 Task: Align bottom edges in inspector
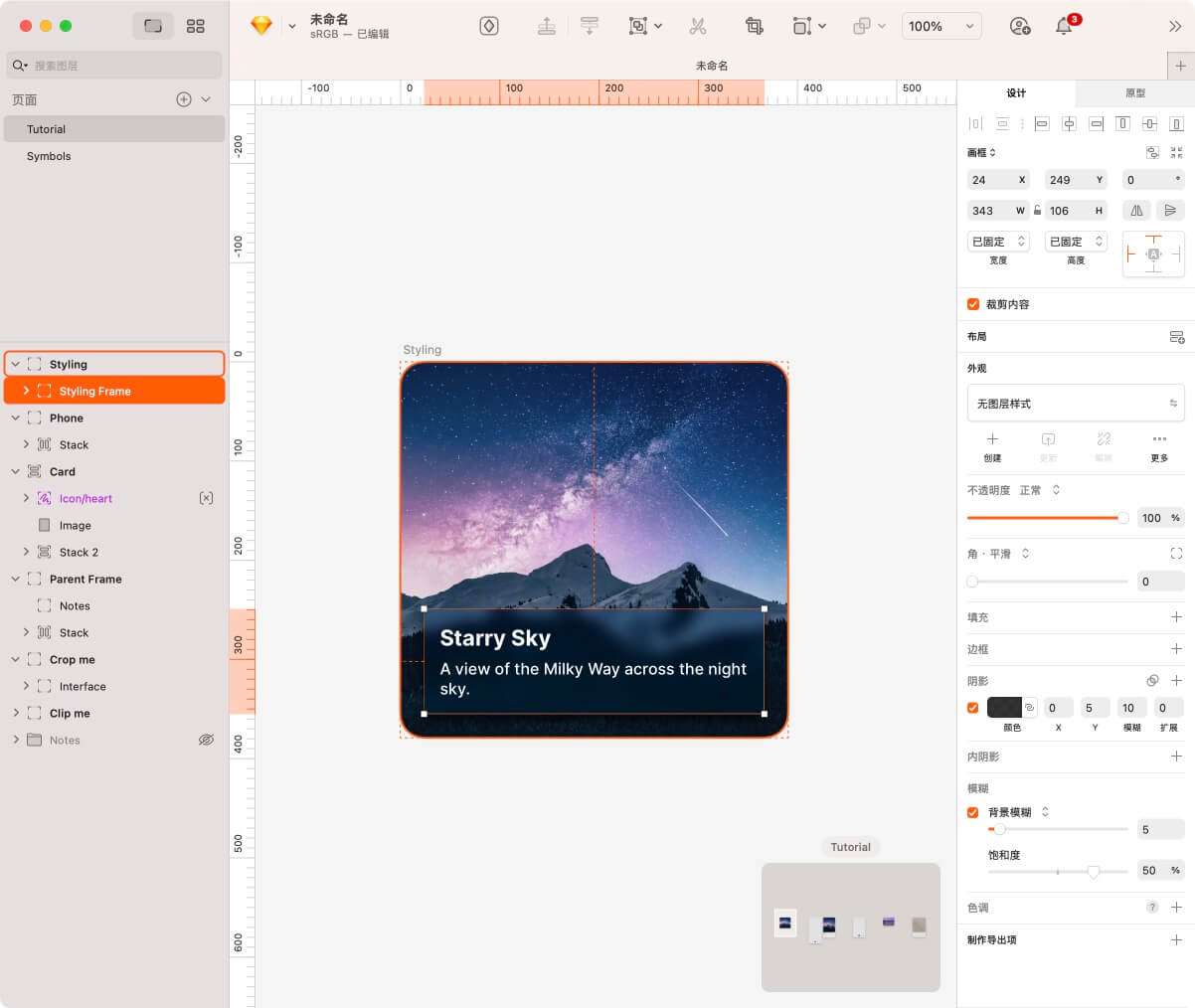(x=1176, y=123)
